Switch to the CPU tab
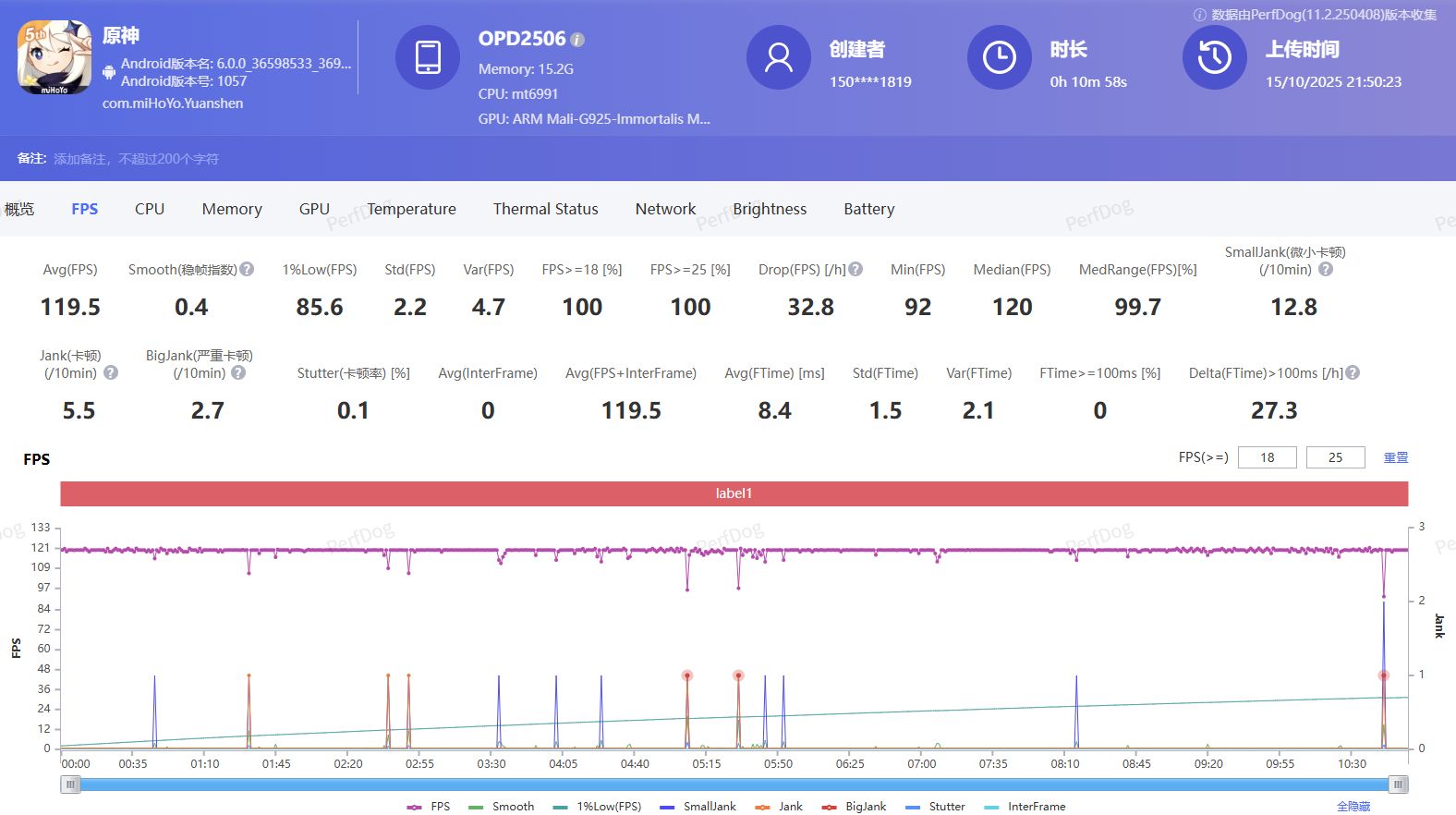 (150, 209)
